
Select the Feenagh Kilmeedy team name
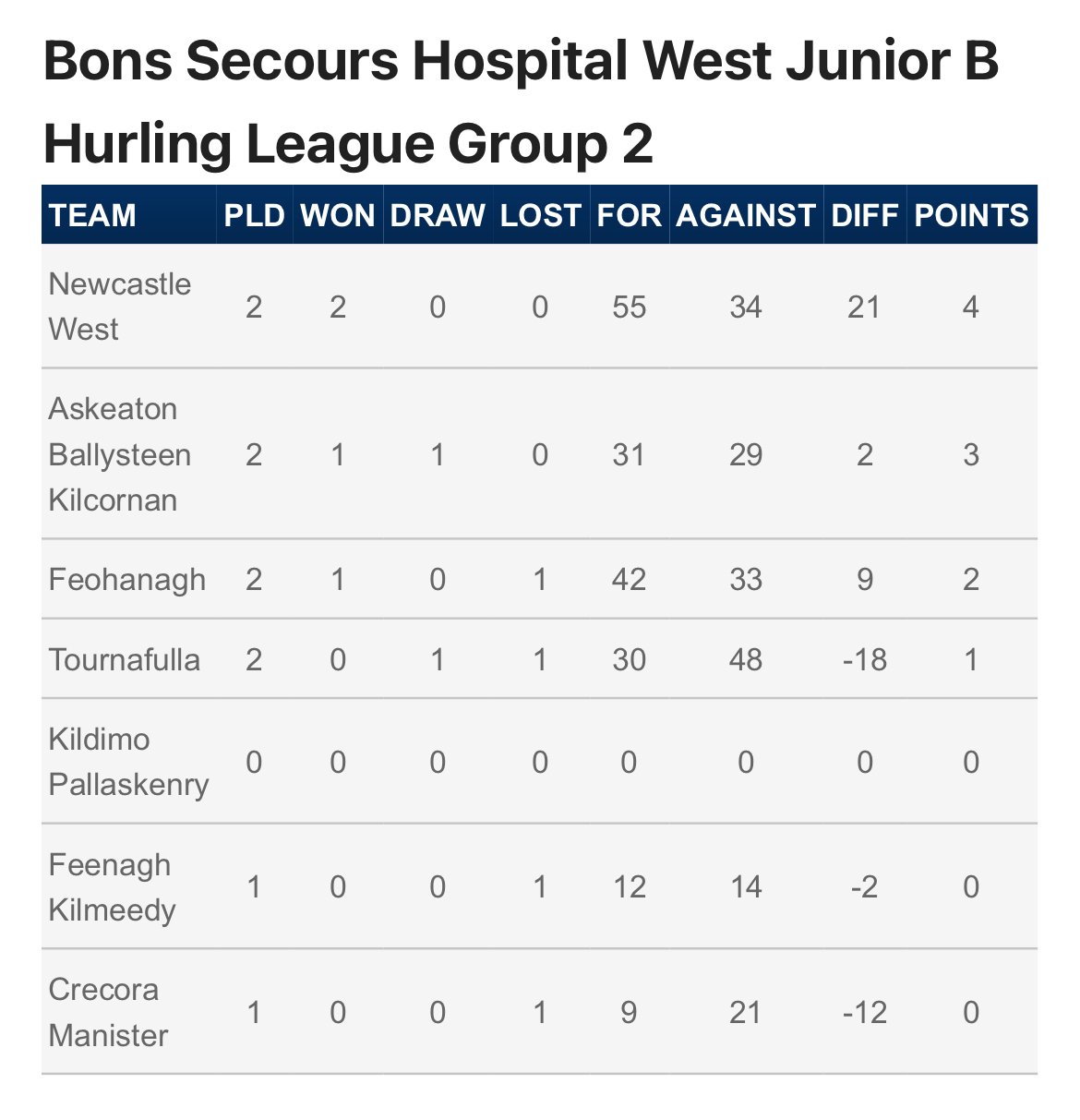111,887
